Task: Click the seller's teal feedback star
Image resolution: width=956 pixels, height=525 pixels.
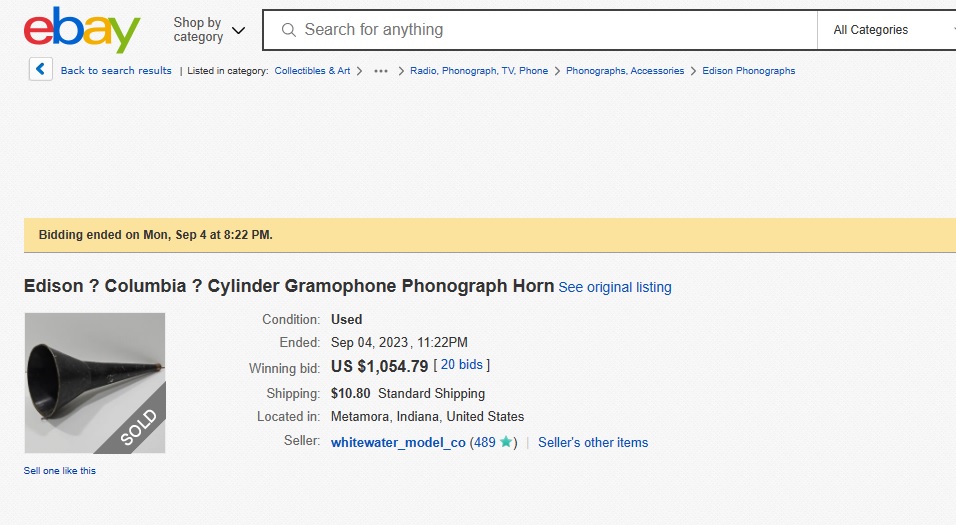Action: point(506,442)
